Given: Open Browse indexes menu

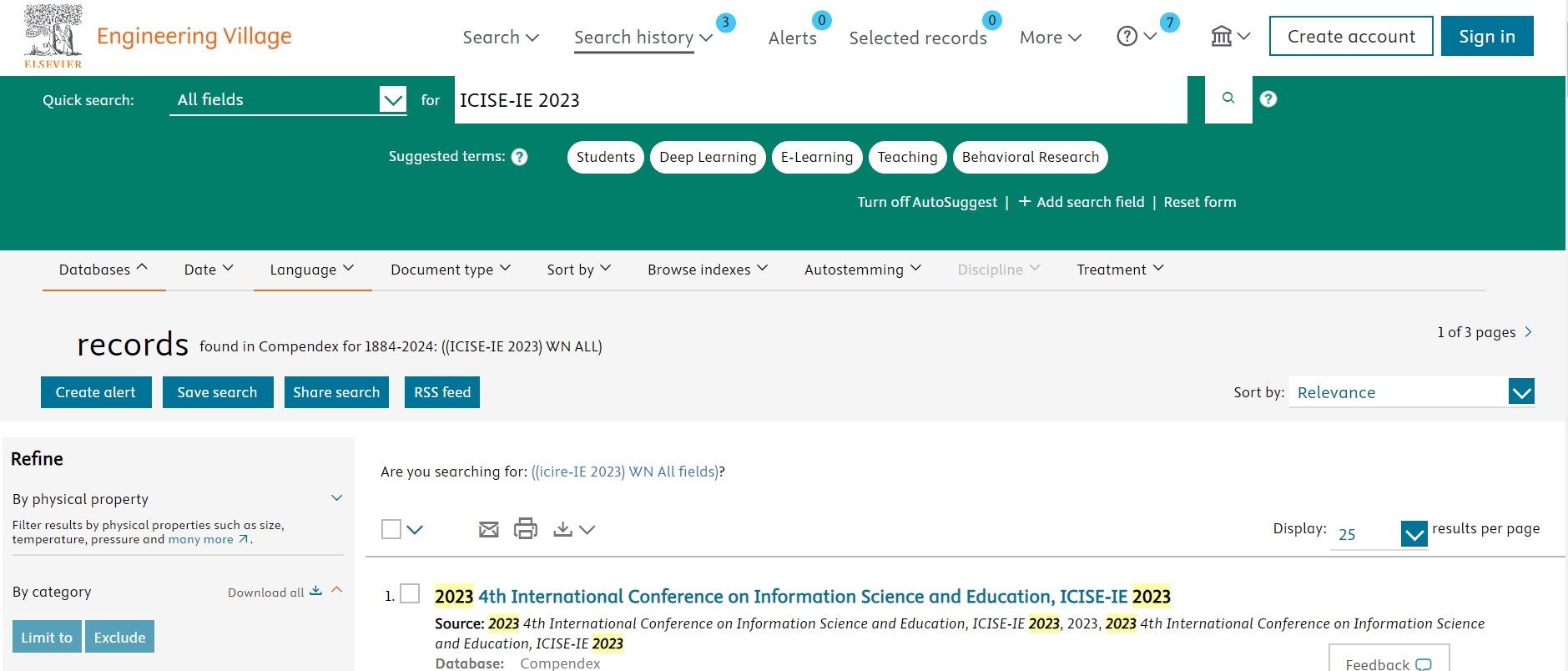Looking at the screenshot, I should [708, 270].
